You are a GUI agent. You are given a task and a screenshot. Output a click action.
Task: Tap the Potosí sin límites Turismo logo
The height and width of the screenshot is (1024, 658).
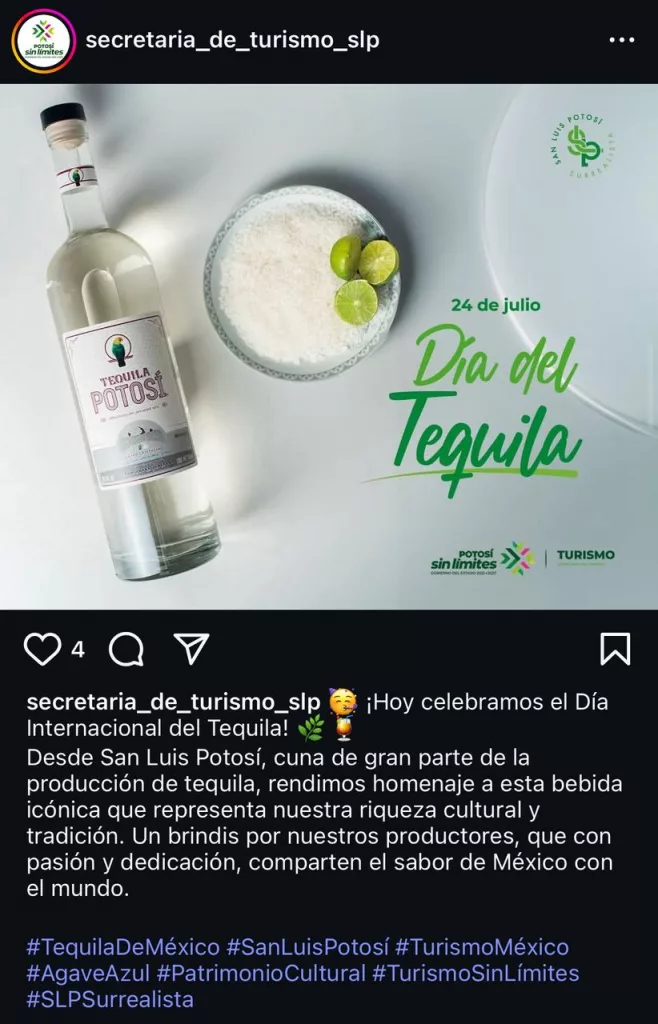click(x=522, y=558)
